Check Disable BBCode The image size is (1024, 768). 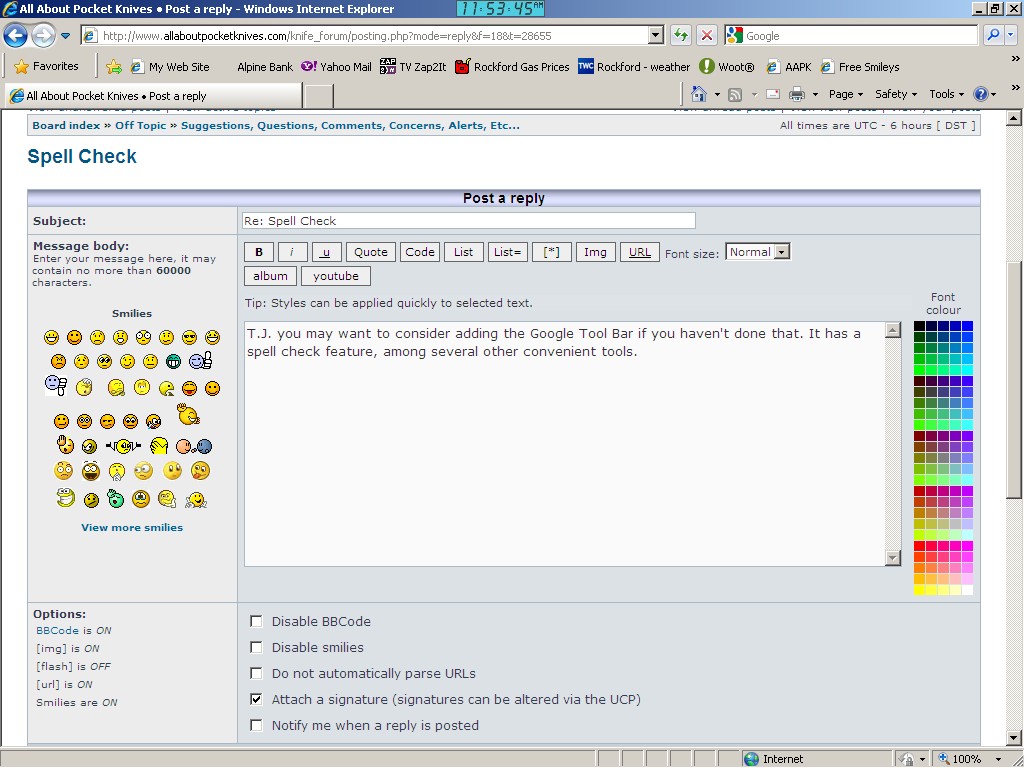pyautogui.click(x=257, y=622)
